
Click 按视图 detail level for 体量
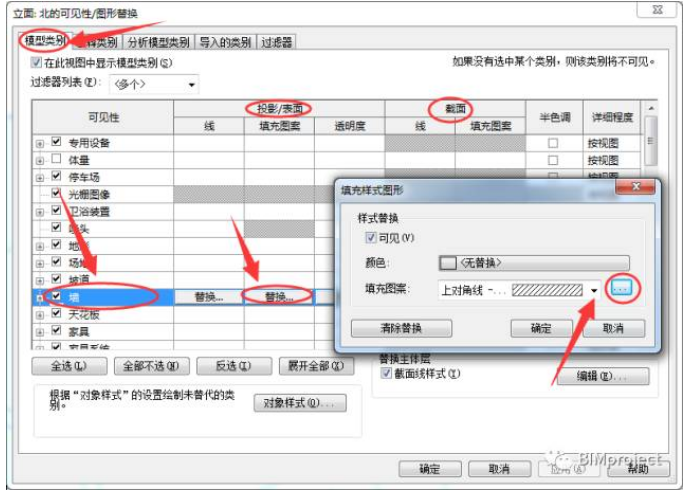(x=612, y=161)
